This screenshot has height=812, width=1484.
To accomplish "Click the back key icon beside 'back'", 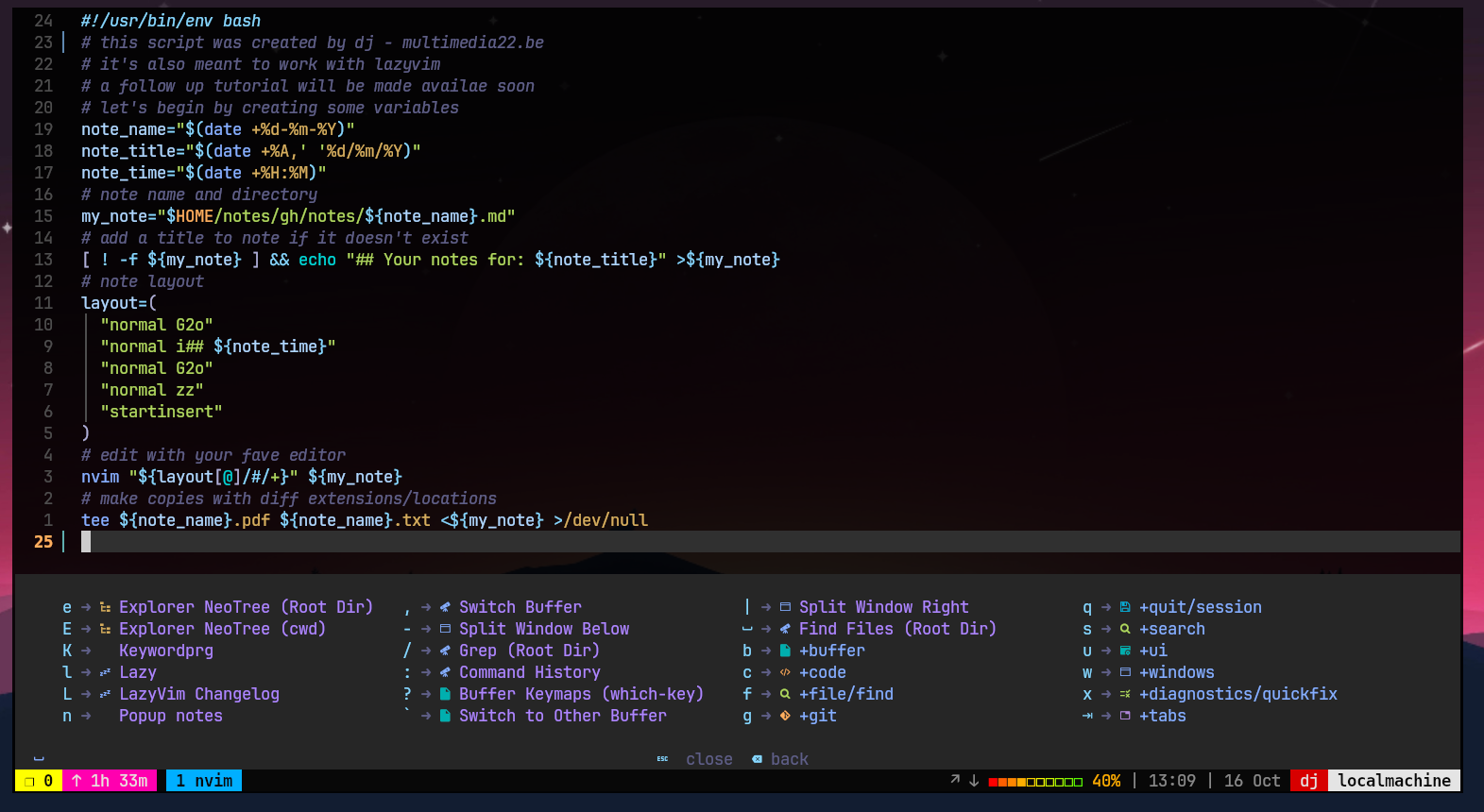I will tap(757, 759).
